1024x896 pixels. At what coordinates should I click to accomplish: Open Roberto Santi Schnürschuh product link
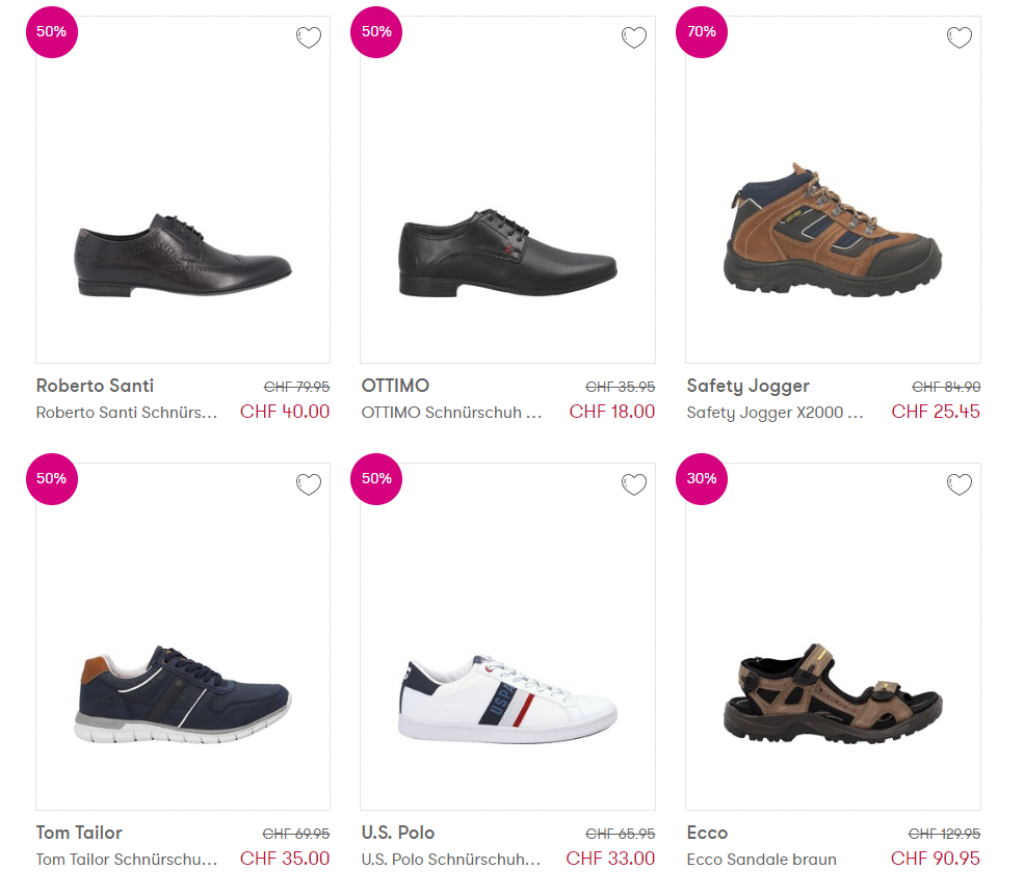[x=127, y=412]
